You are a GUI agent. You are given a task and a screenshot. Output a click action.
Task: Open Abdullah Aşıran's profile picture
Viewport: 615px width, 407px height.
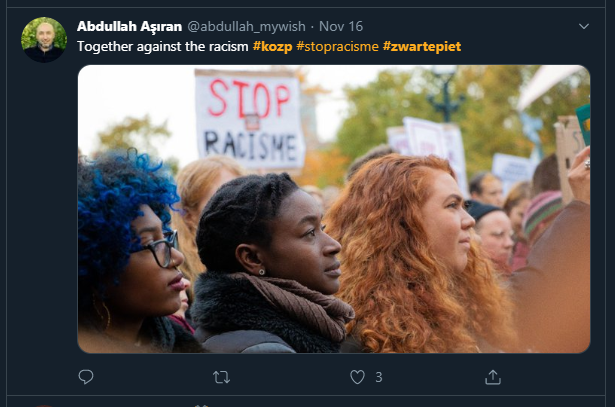pyautogui.click(x=44, y=40)
